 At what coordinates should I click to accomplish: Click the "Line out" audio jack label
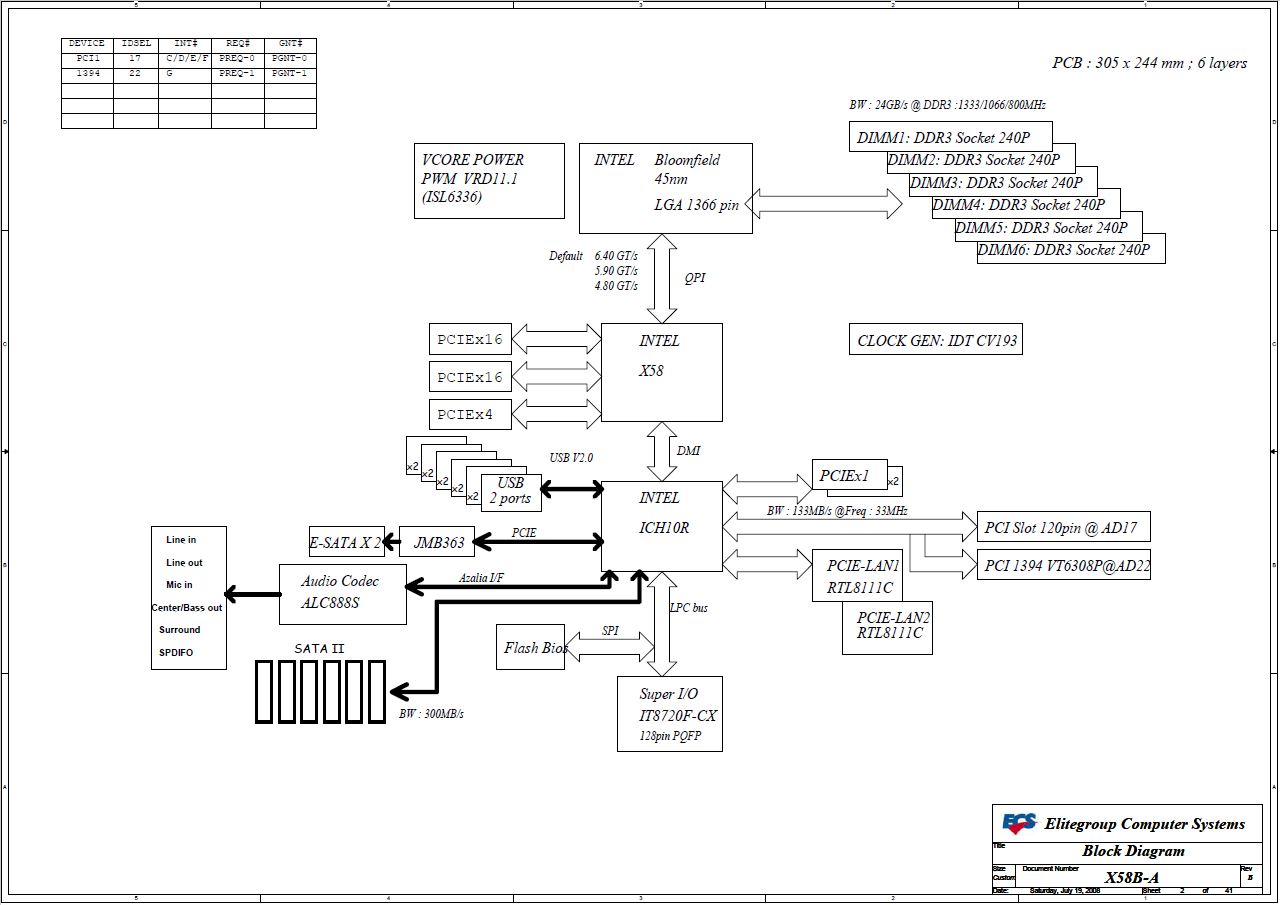pyautogui.click(x=184, y=563)
